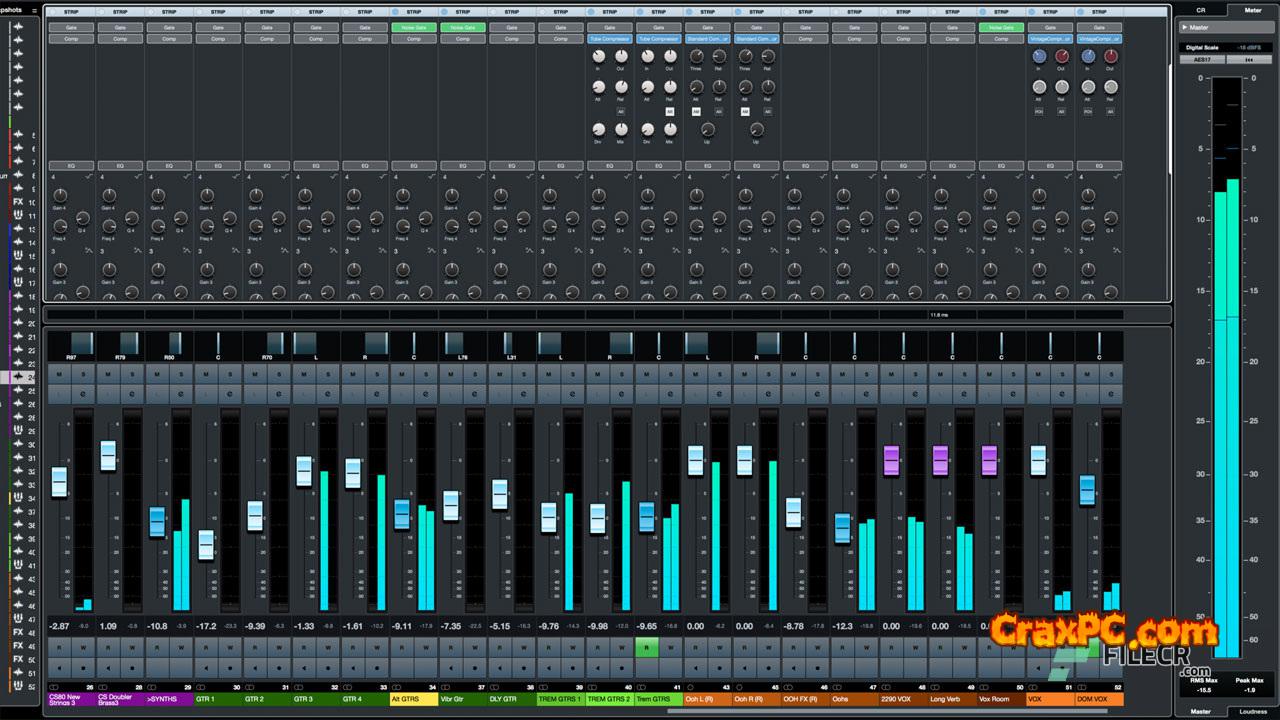Disable read automation on Trem GTRS

[646, 647]
